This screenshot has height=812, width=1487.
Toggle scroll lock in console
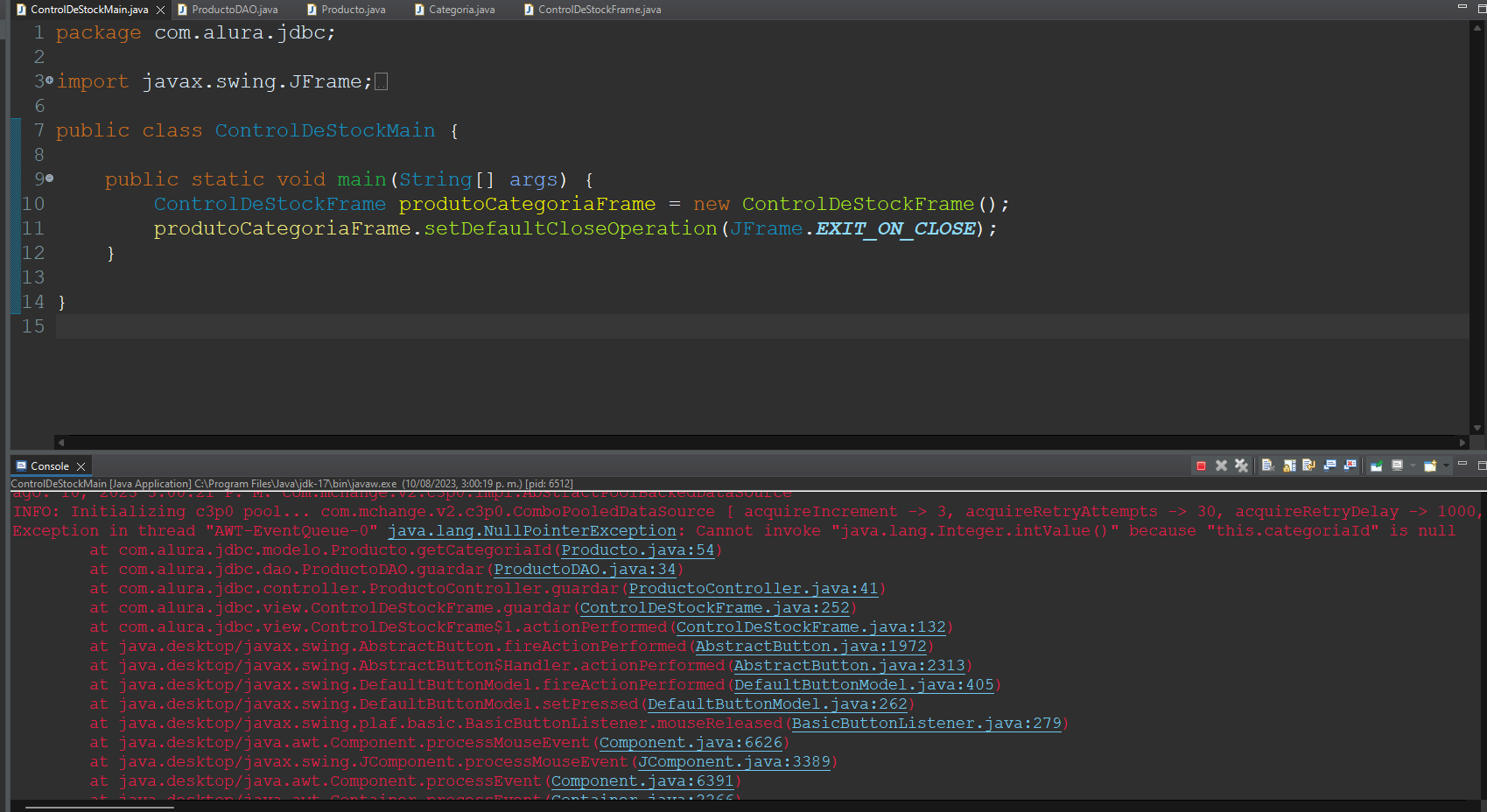[1289, 465]
